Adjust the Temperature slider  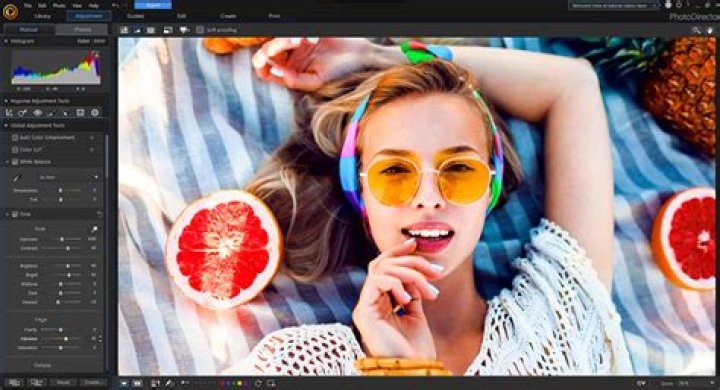point(62,190)
